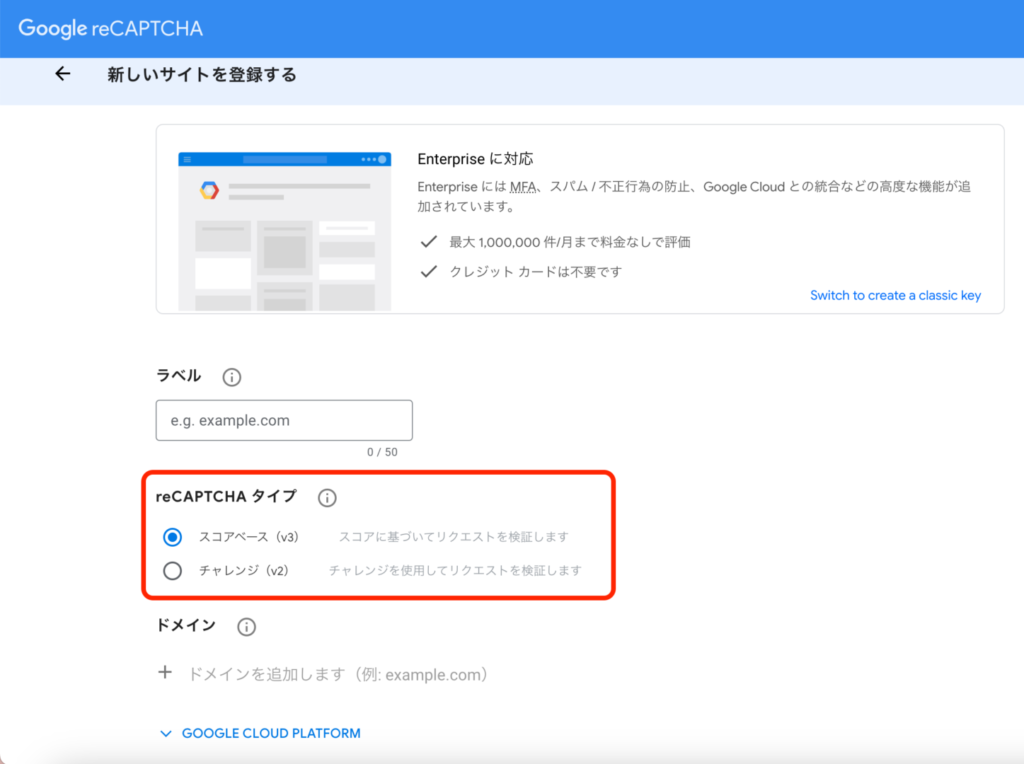
Task: Click the ドメインを追加します input field
Action: tap(338, 674)
